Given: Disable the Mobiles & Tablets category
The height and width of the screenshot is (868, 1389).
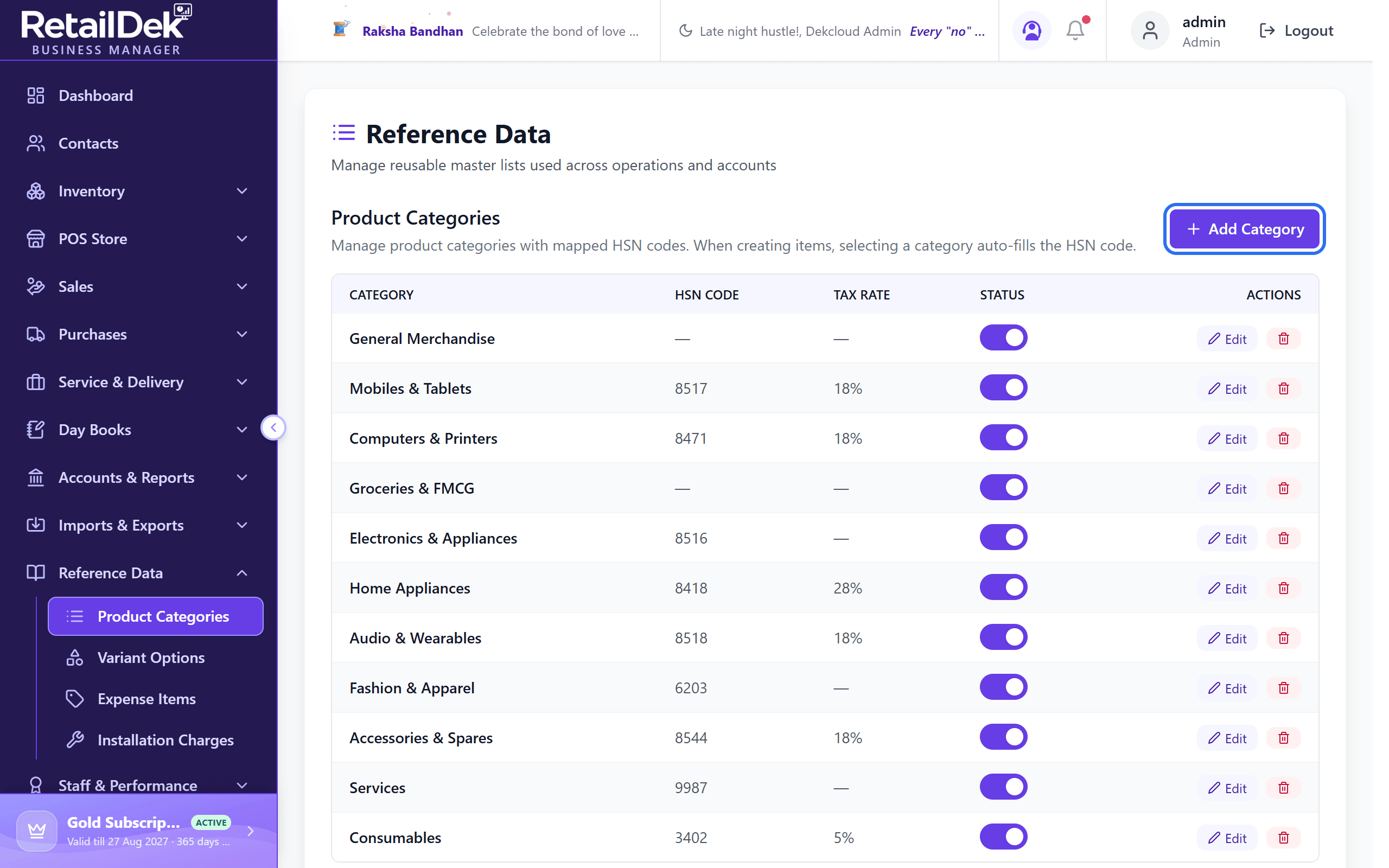Looking at the screenshot, I should (1003, 387).
